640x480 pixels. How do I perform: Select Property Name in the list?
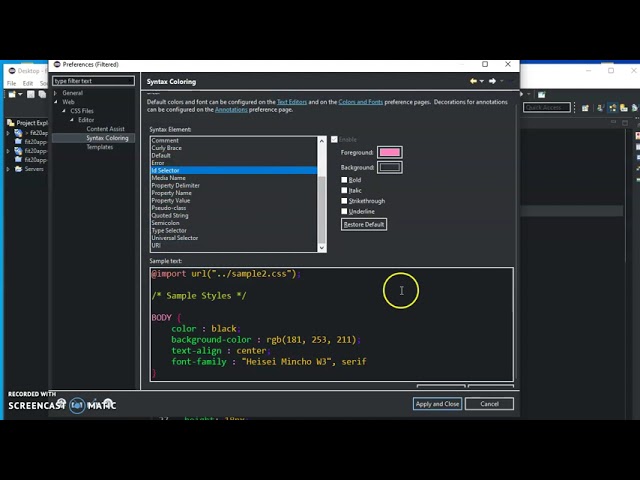point(234,193)
